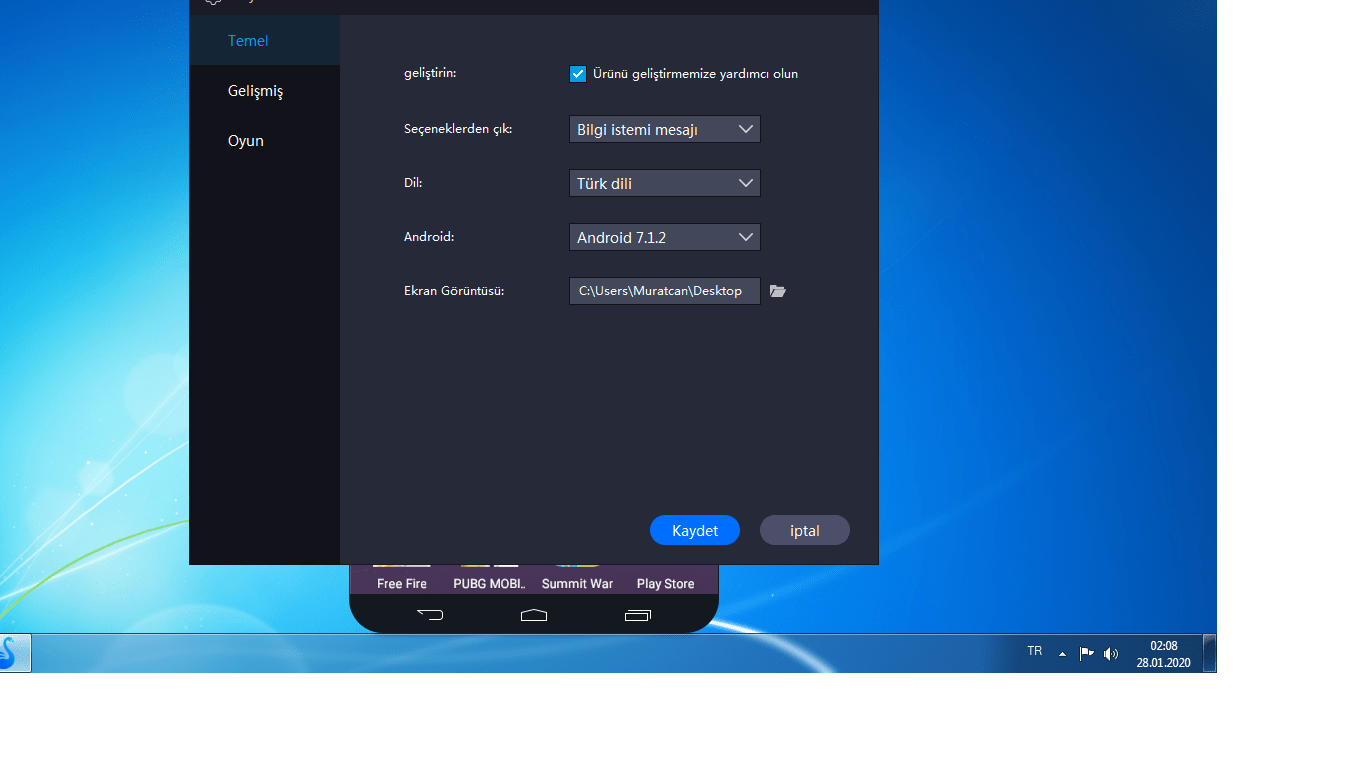Expand the Bilgi istemi mesajı dropdown
This screenshot has height=768, width=1366.
coord(665,129)
